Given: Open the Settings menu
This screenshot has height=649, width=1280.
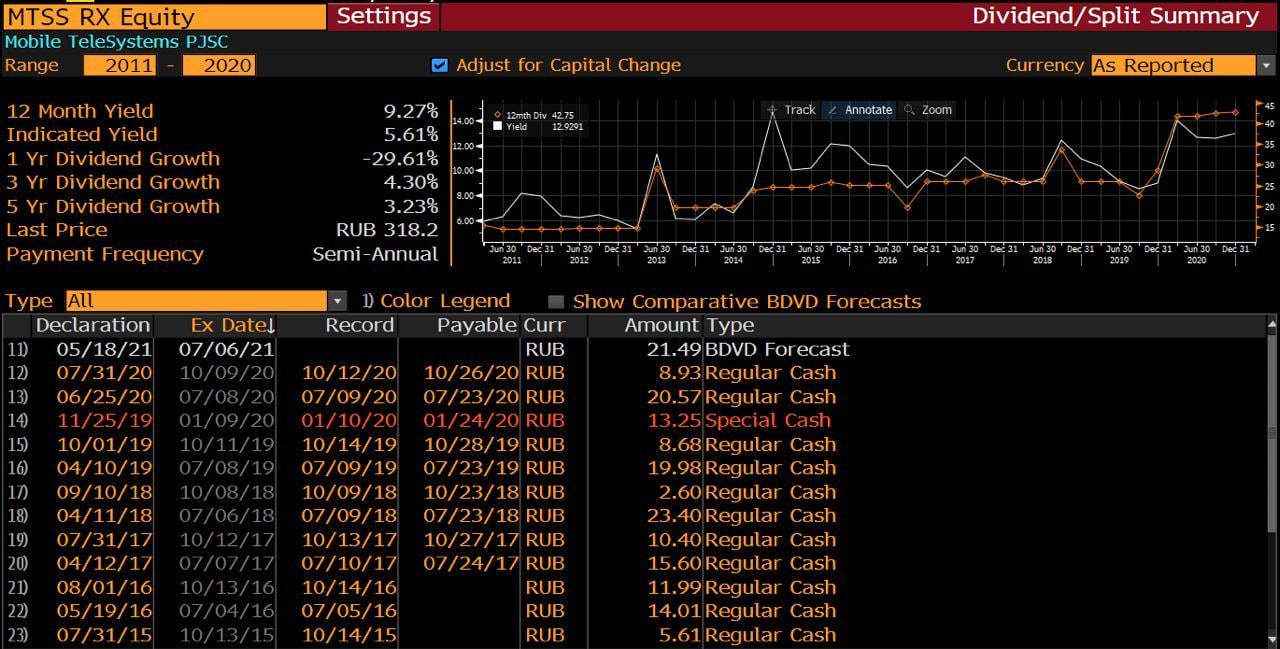Looking at the screenshot, I should point(383,16).
